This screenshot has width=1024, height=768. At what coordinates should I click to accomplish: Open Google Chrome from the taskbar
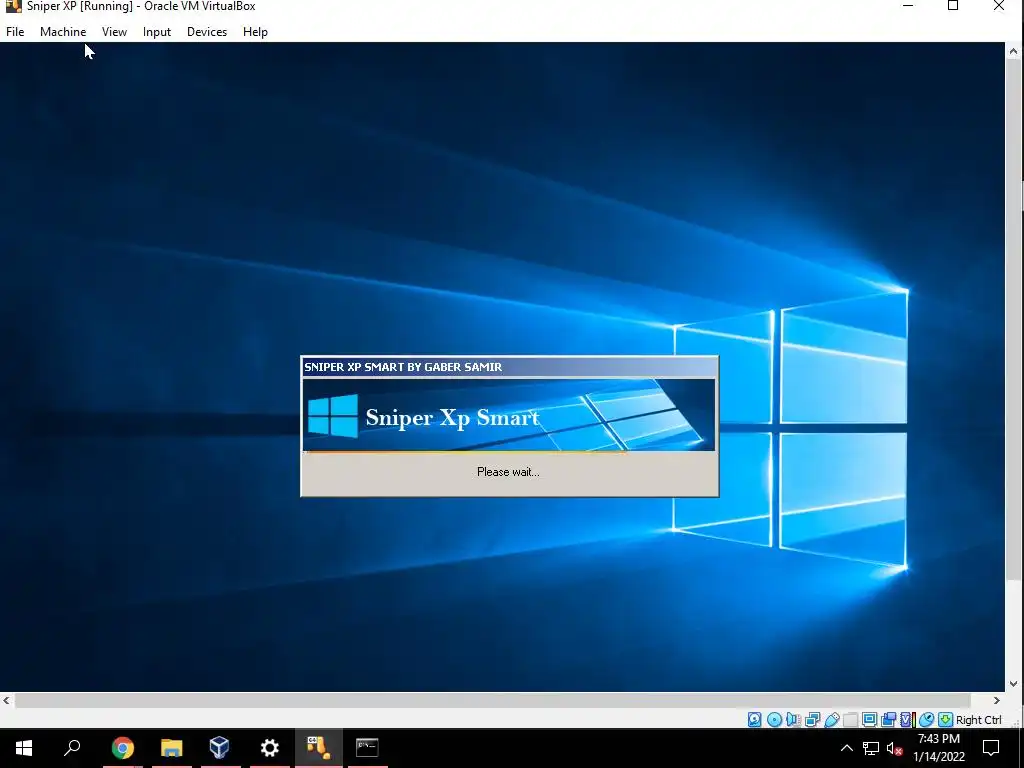pyautogui.click(x=122, y=748)
